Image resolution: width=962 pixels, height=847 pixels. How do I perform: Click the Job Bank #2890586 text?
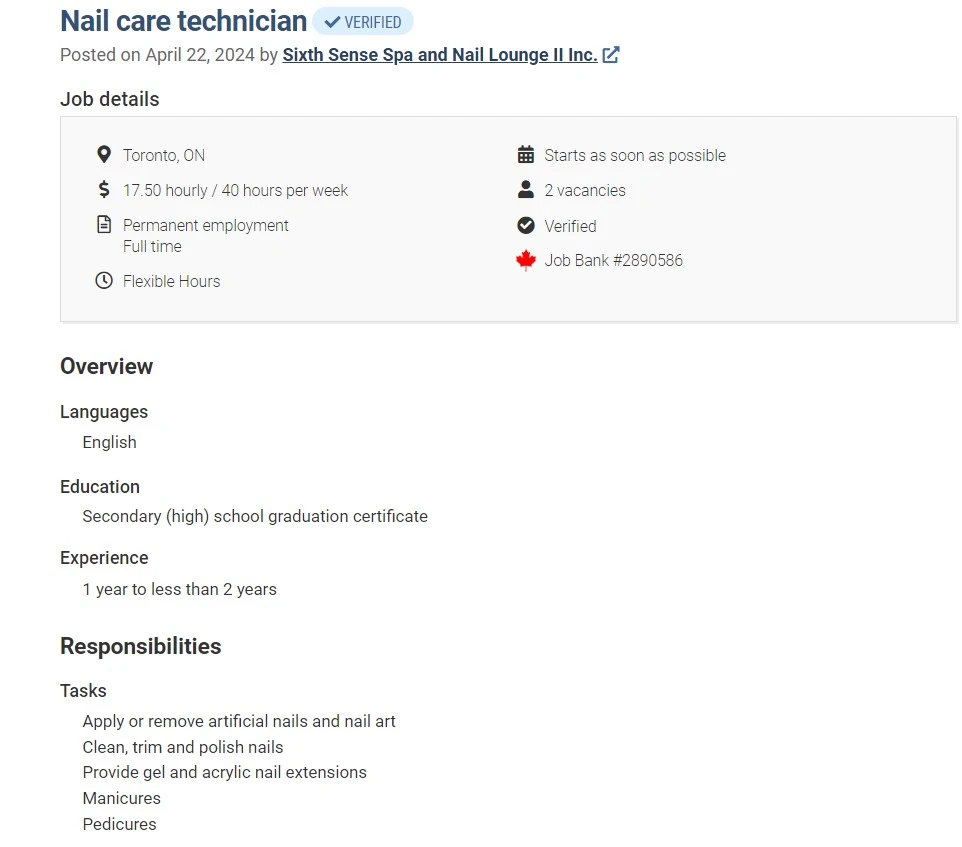pos(614,261)
